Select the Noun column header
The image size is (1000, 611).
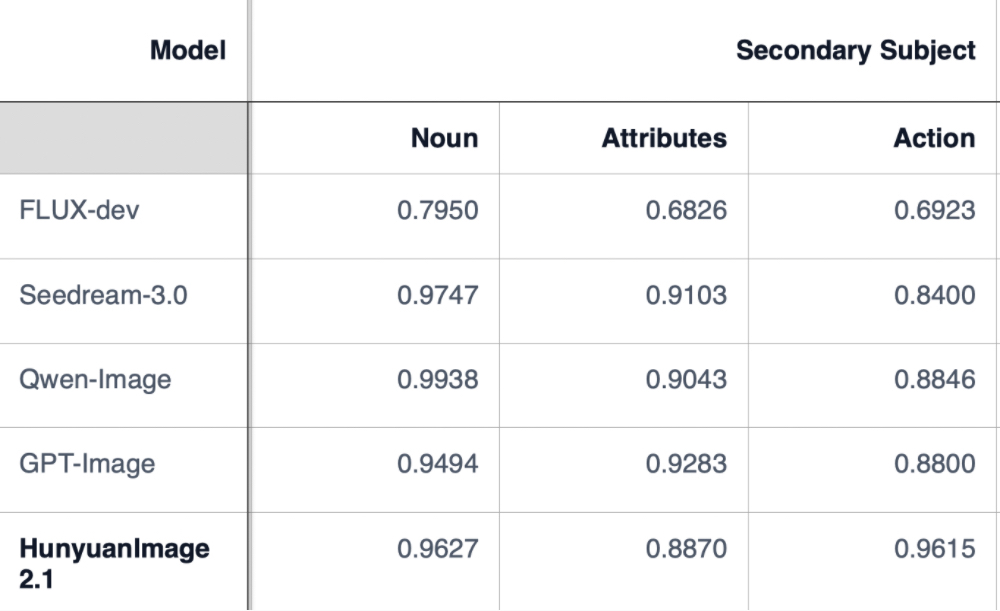444,138
